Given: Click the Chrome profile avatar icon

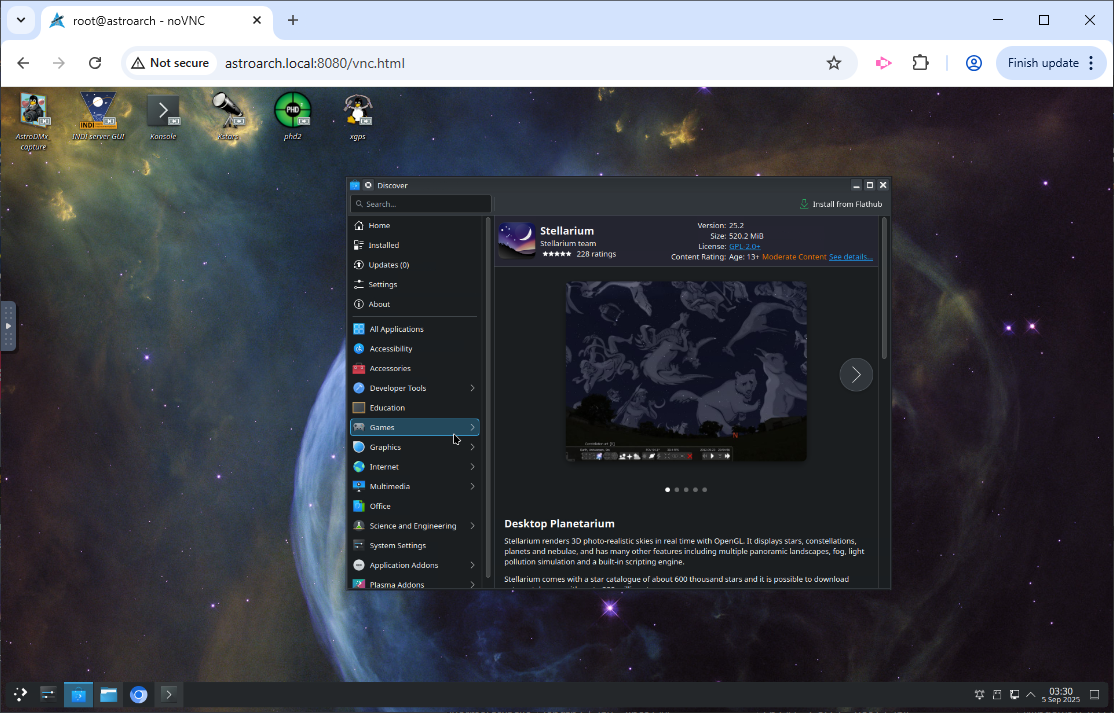Looking at the screenshot, I should (x=973, y=63).
